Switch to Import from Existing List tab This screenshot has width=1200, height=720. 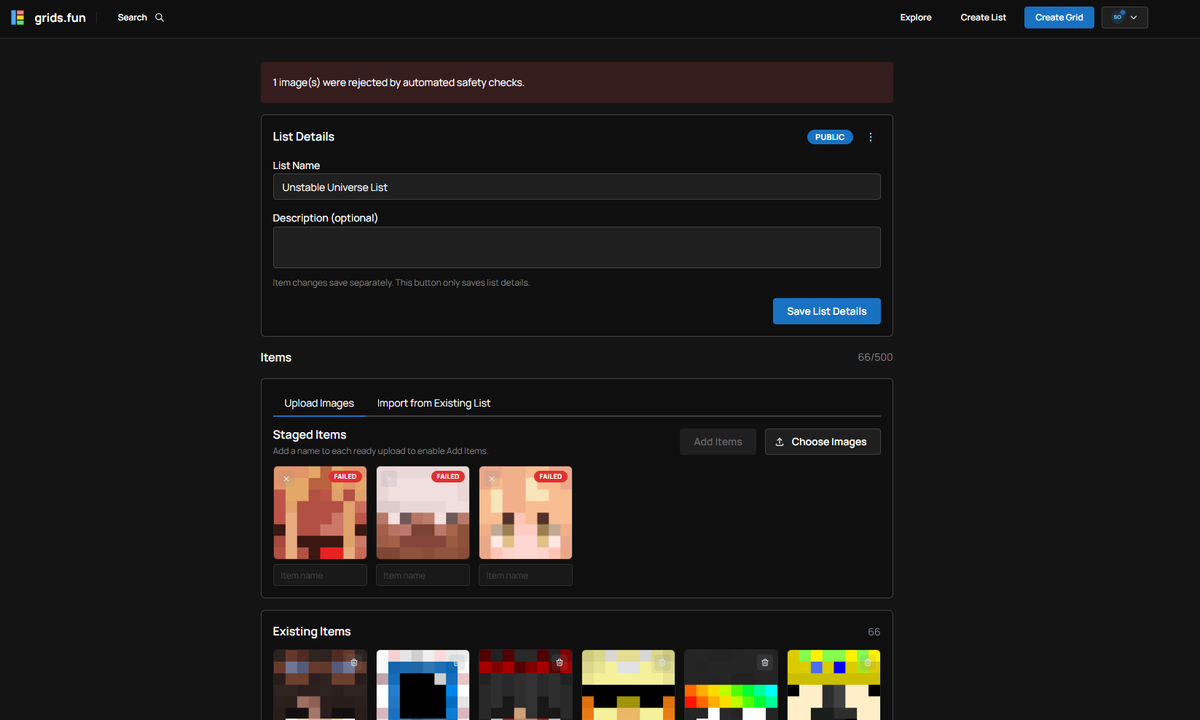[x=434, y=403]
